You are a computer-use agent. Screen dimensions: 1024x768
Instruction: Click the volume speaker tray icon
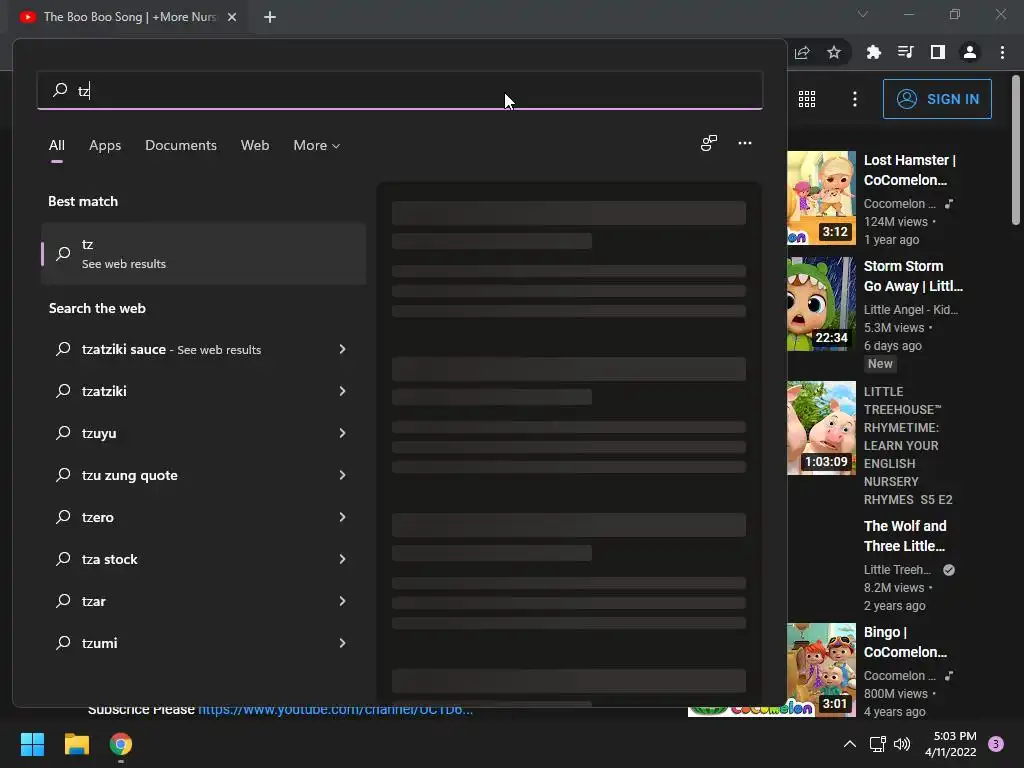(x=902, y=744)
